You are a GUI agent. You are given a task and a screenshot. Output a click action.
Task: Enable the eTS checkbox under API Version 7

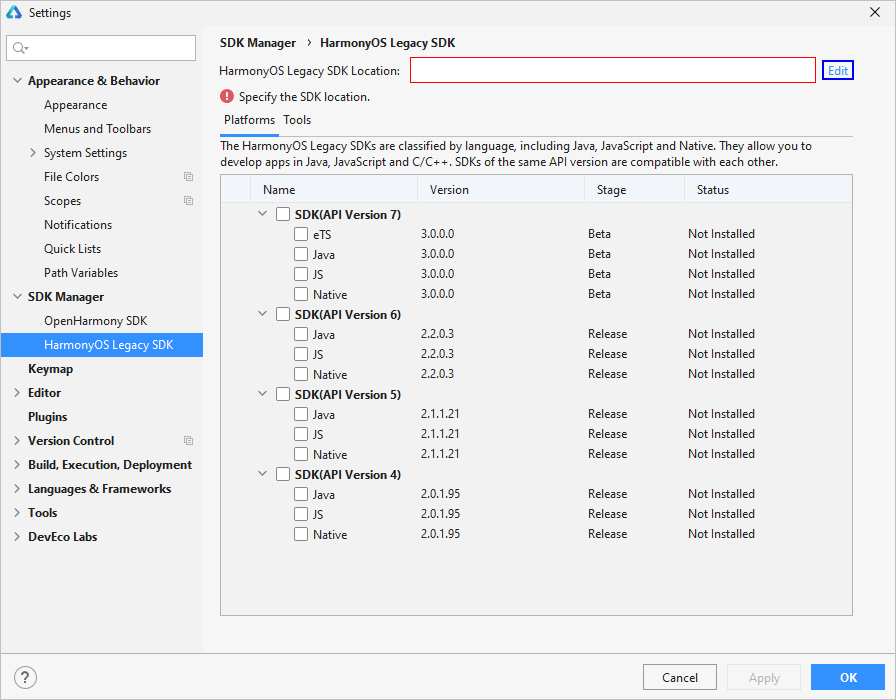[x=301, y=234]
